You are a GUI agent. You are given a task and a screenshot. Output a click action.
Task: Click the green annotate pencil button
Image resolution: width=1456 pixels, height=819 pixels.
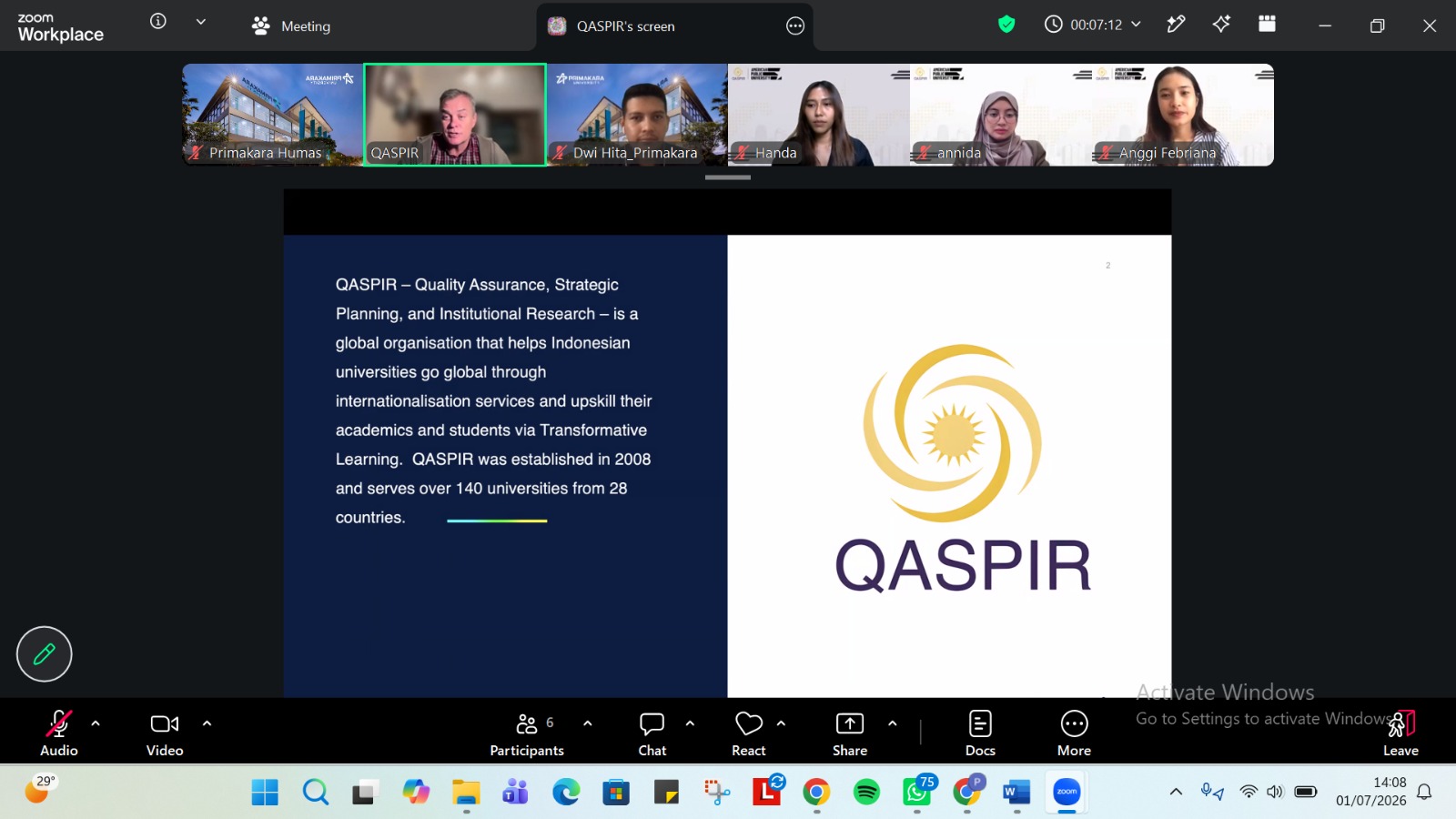(x=44, y=653)
